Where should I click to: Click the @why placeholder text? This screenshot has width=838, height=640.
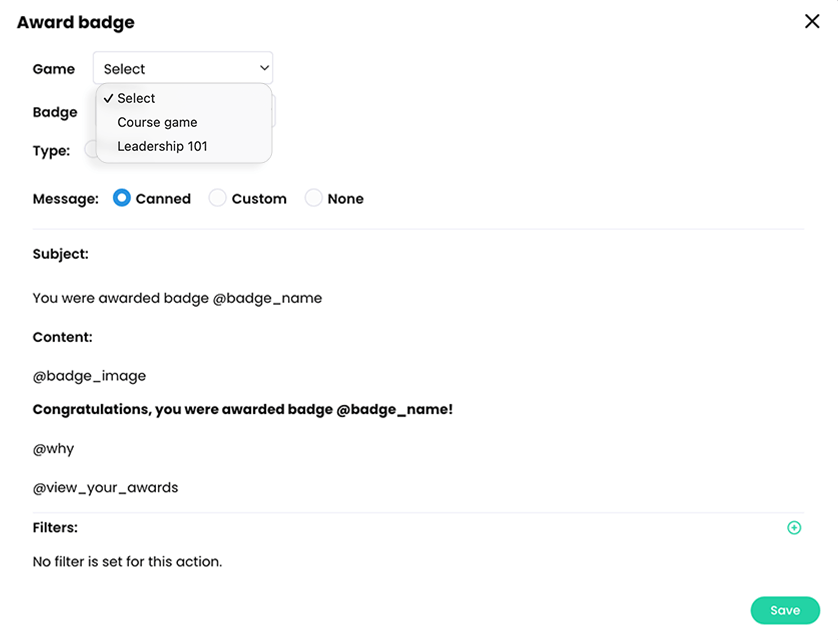53,449
